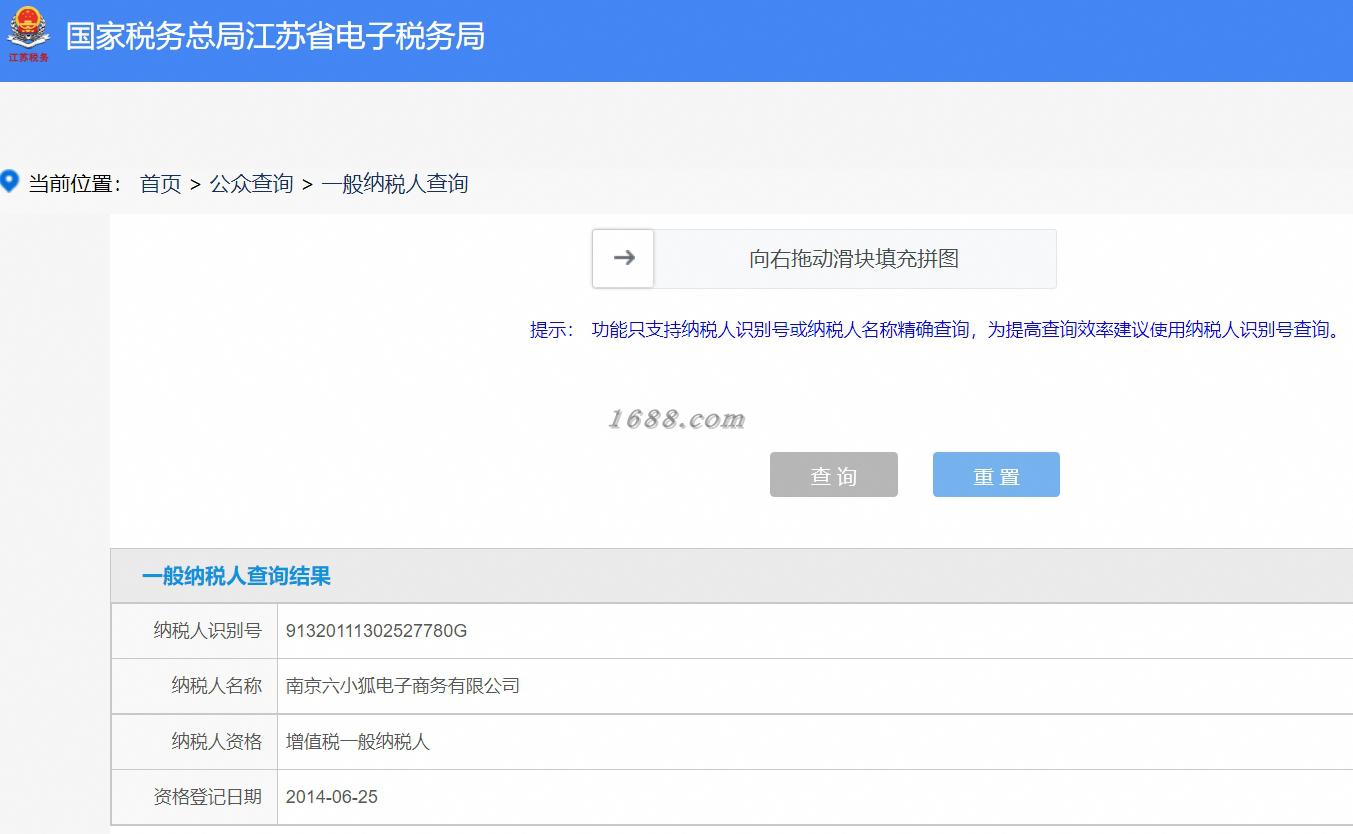Click the arrow slider handle for puzzle
The height and width of the screenshot is (834, 1353).
coord(623,258)
